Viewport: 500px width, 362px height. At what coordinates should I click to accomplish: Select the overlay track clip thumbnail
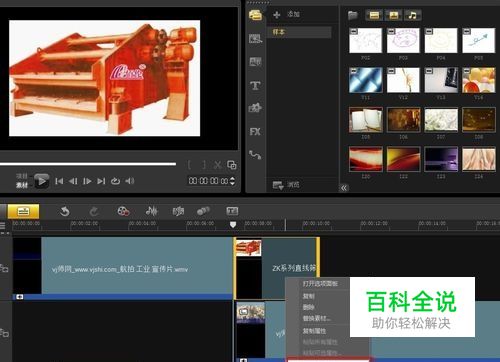[251, 312]
